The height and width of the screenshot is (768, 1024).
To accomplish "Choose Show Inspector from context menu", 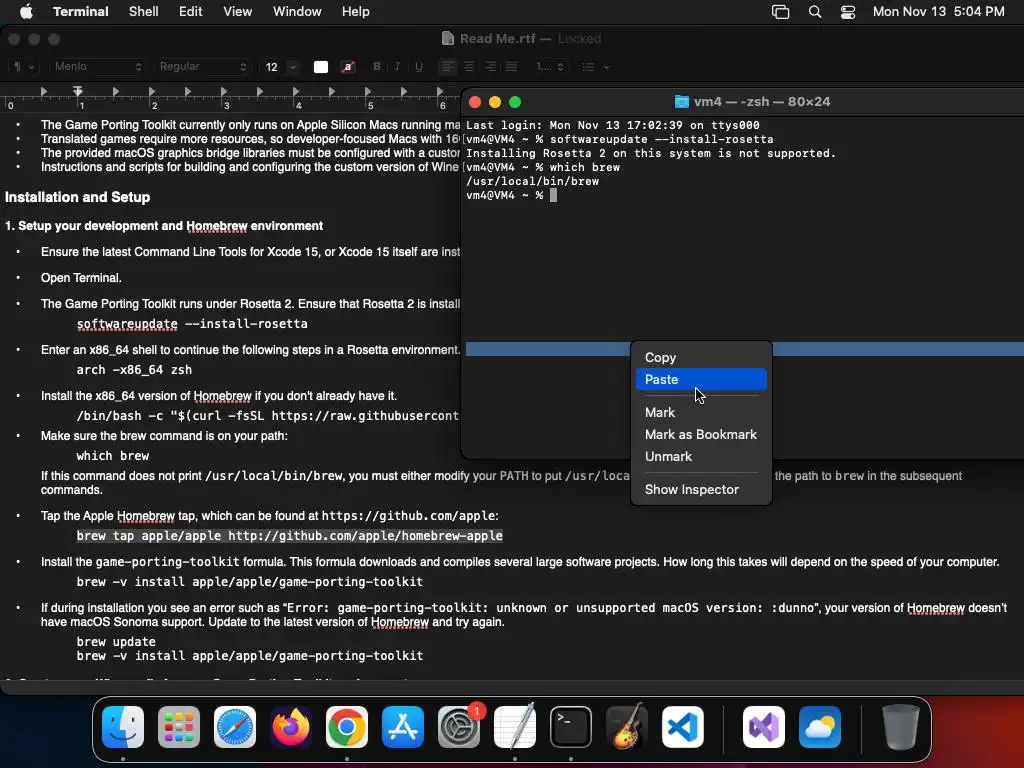I will tap(701, 489).
